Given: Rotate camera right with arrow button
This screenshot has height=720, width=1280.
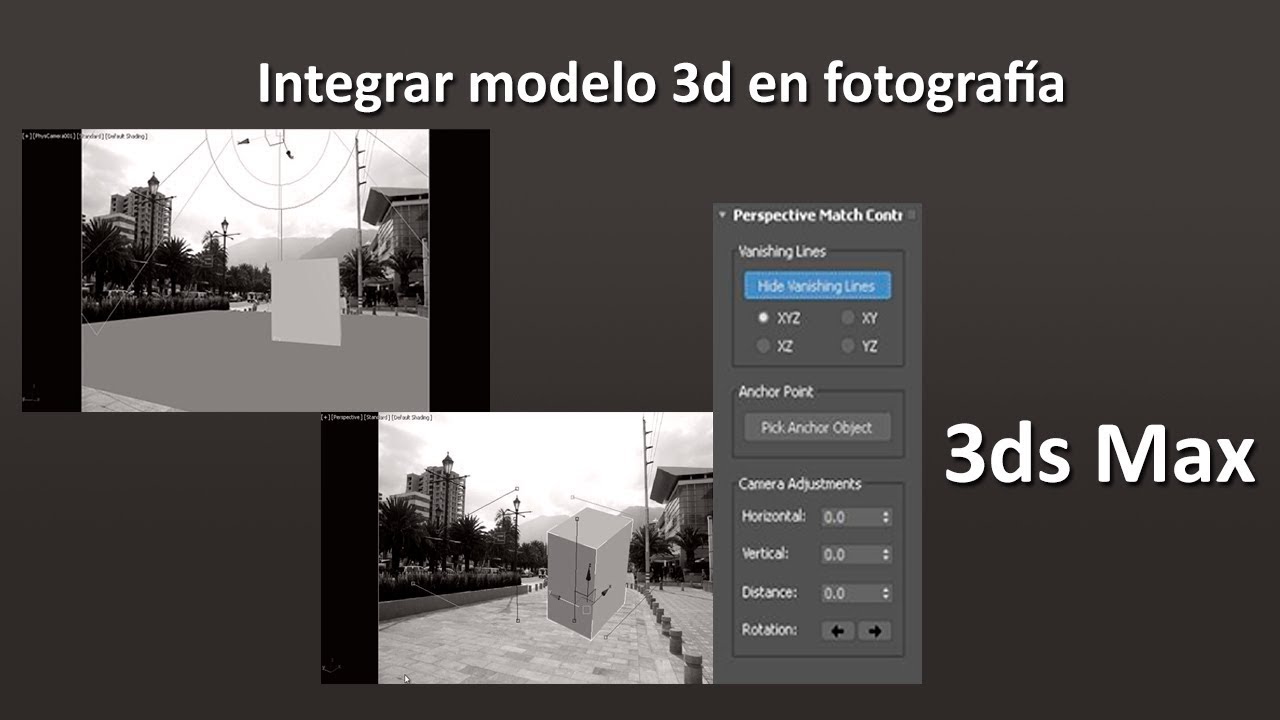Looking at the screenshot, I should pos(875,631).
